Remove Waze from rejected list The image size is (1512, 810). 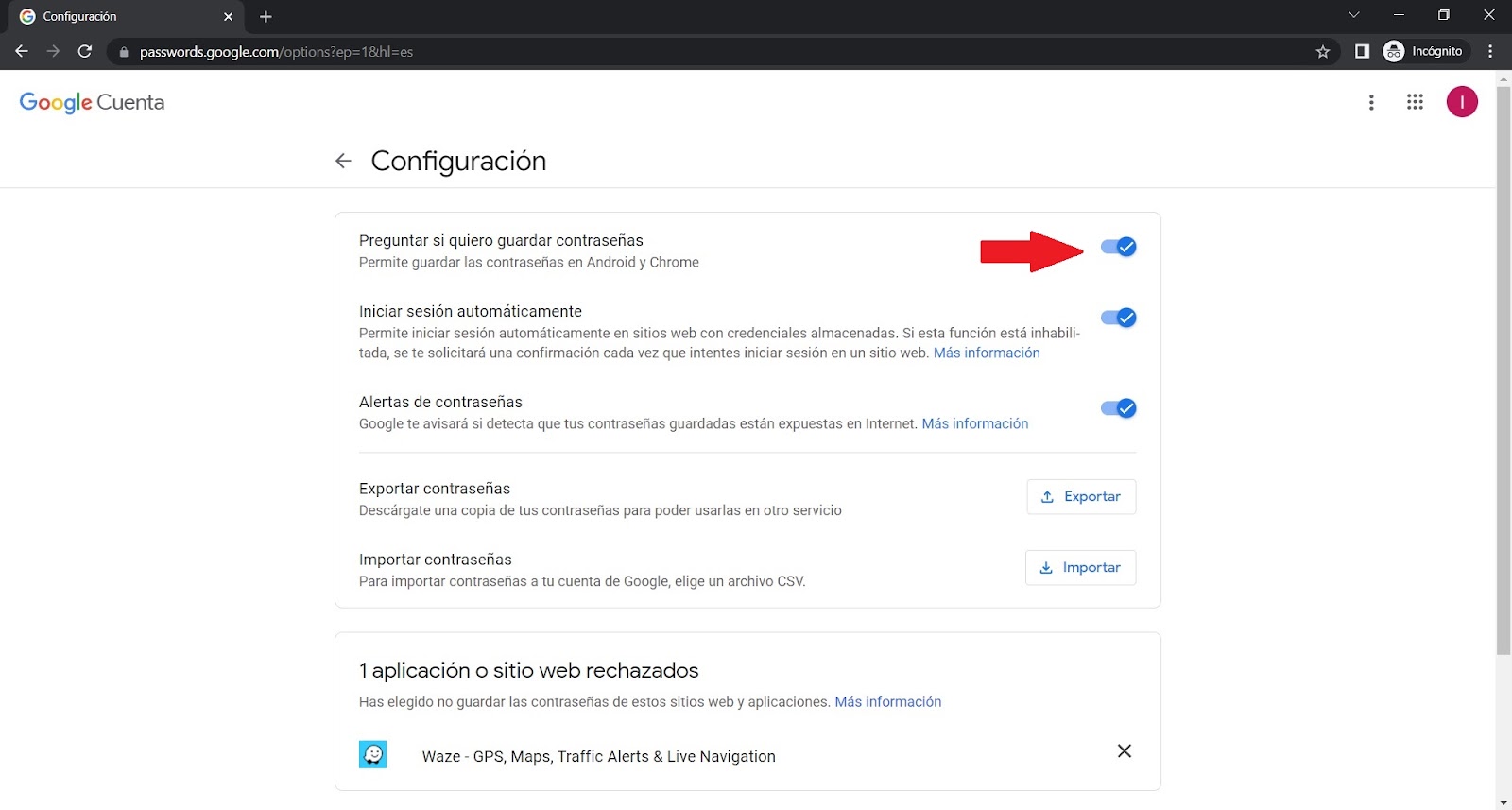(1125, 751)
